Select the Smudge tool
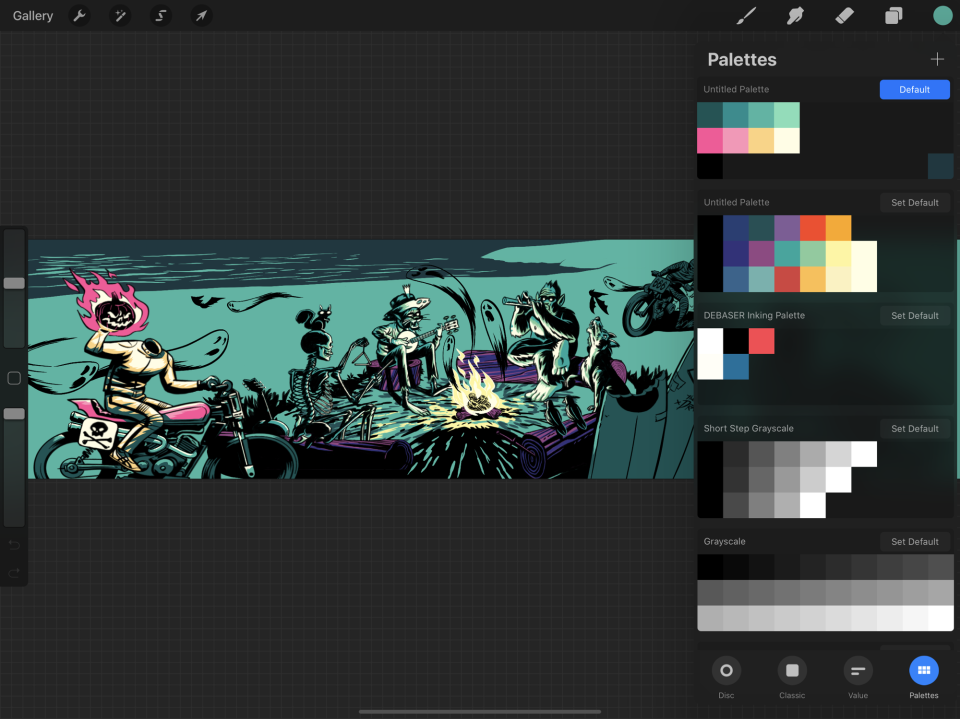This screenshot has width=960, height=719. 795,16
